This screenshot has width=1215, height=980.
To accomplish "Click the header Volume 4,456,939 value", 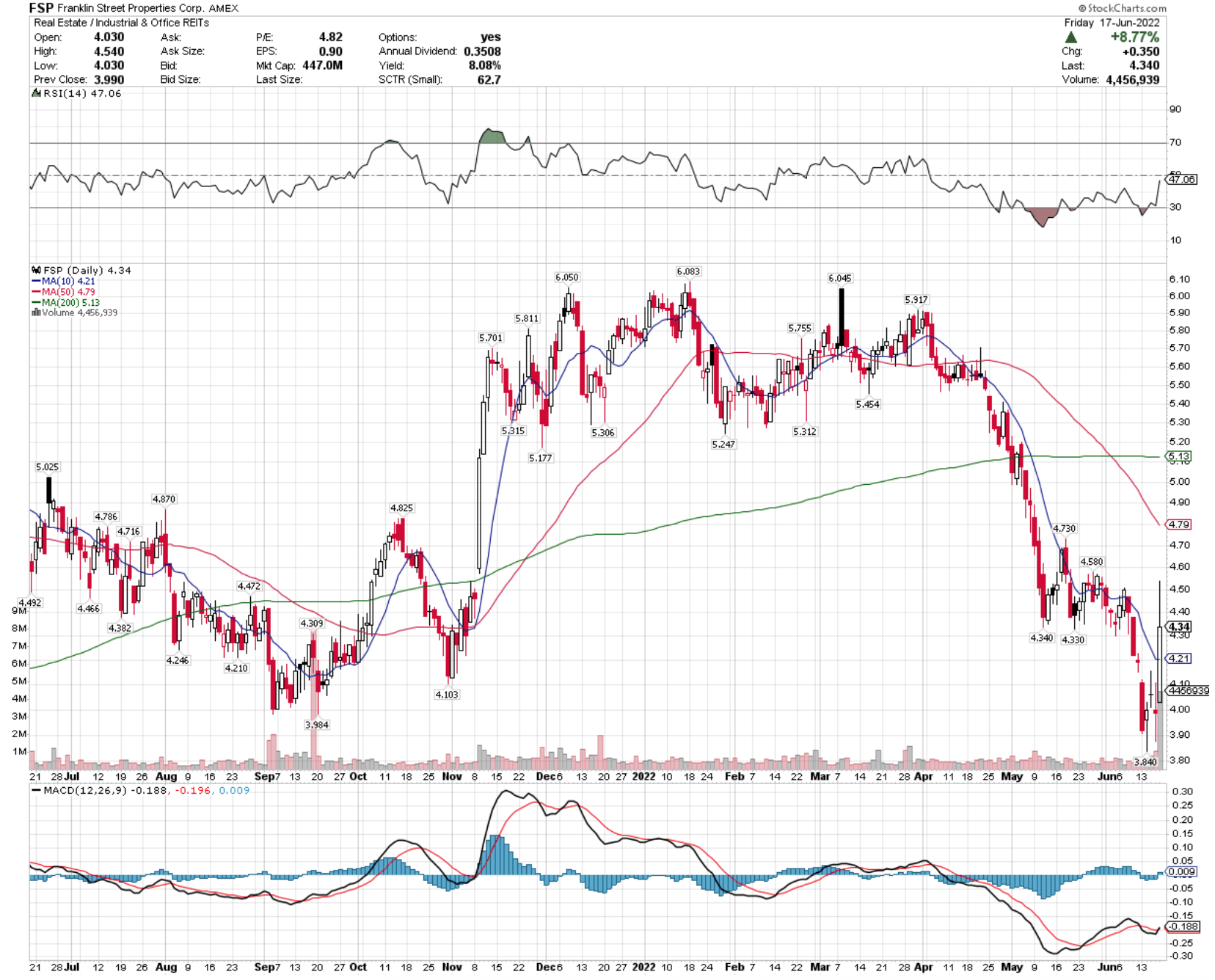I will pyautogui.click(x=1133, y=79).
